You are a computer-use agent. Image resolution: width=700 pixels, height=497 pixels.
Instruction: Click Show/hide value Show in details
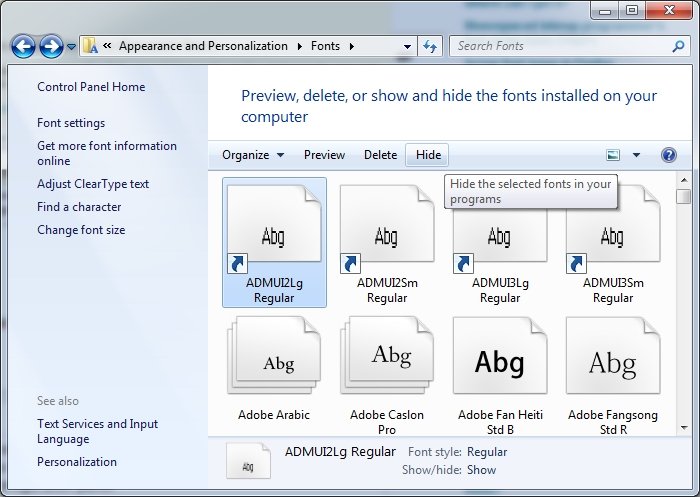tap(481, 470)
